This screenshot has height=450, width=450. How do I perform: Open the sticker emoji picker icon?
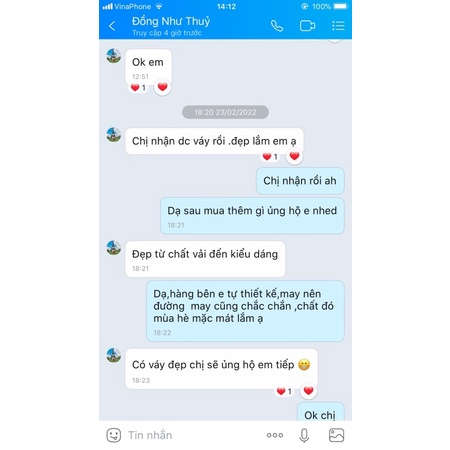[114, 435]
